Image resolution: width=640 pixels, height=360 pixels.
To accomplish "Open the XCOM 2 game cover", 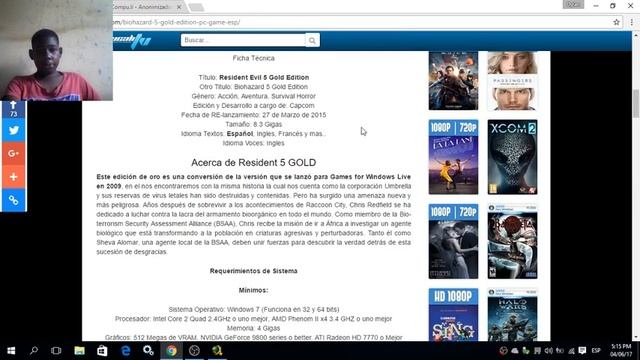I will 512,157.
